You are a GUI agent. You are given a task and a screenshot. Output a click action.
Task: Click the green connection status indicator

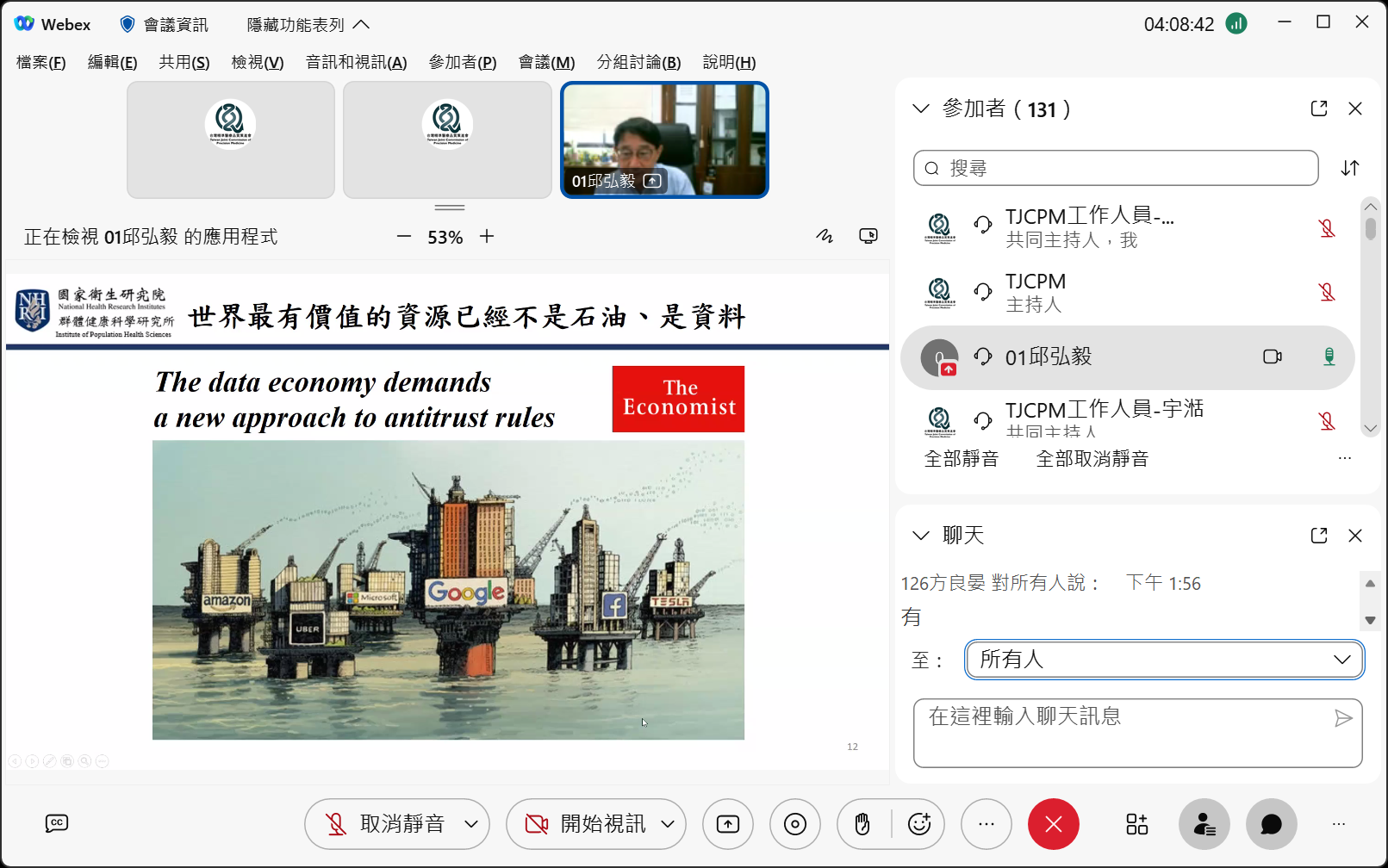[x=1236, y=23]
